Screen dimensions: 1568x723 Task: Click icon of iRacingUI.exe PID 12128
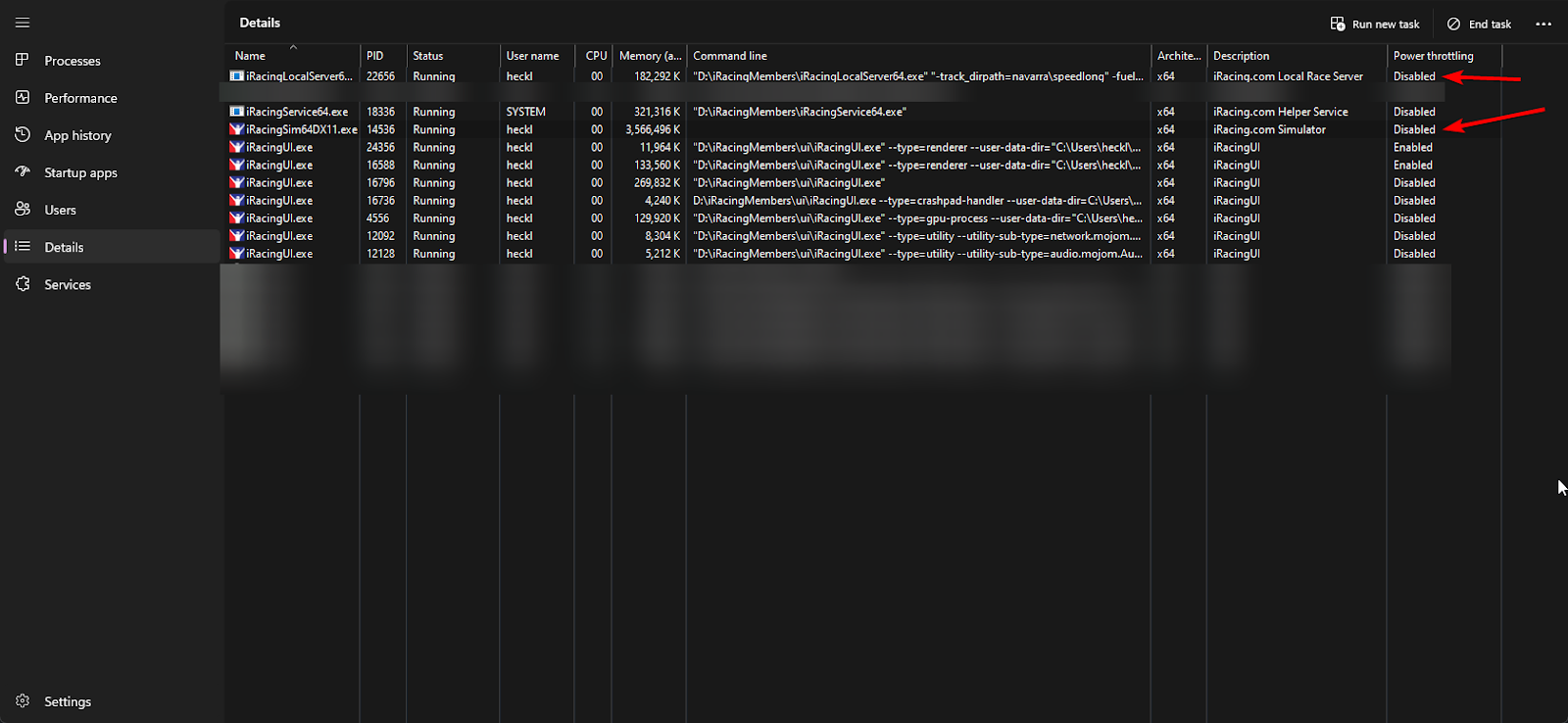[x=236, y=253]
